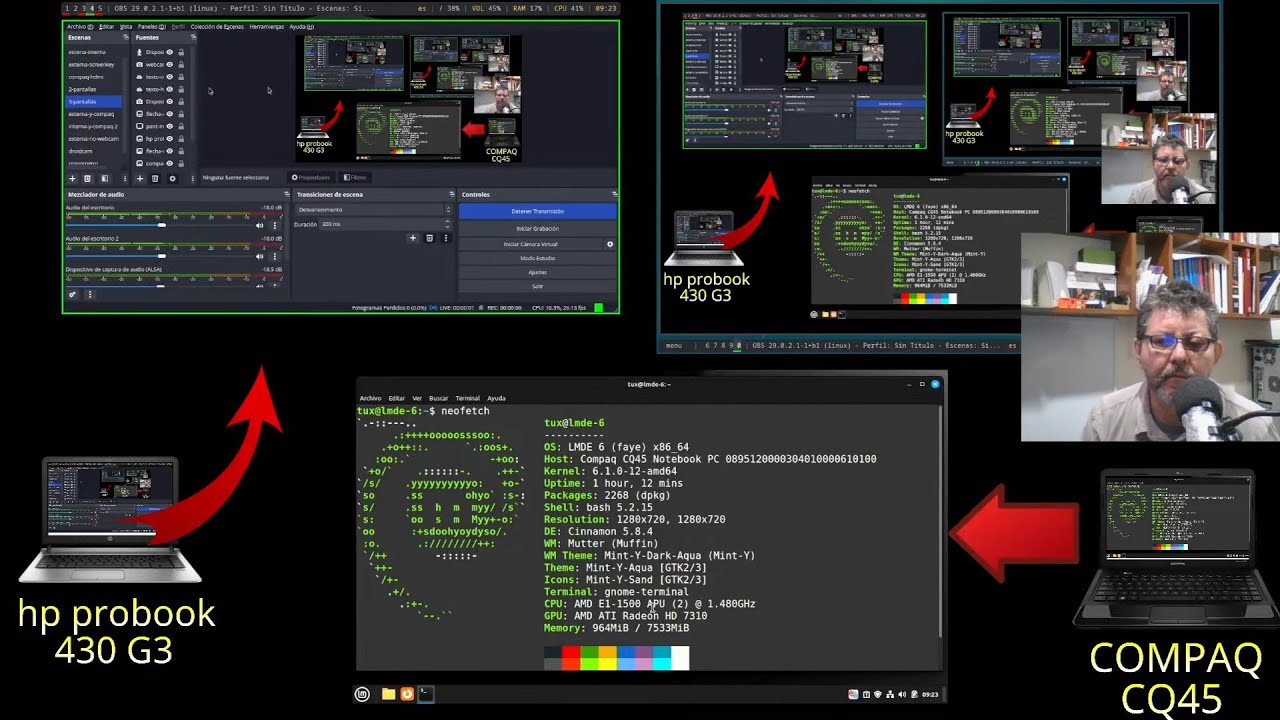Open the network icon in the tray
The height and width of the screenshot is (720, 1280).
click(x=890, y=694)
